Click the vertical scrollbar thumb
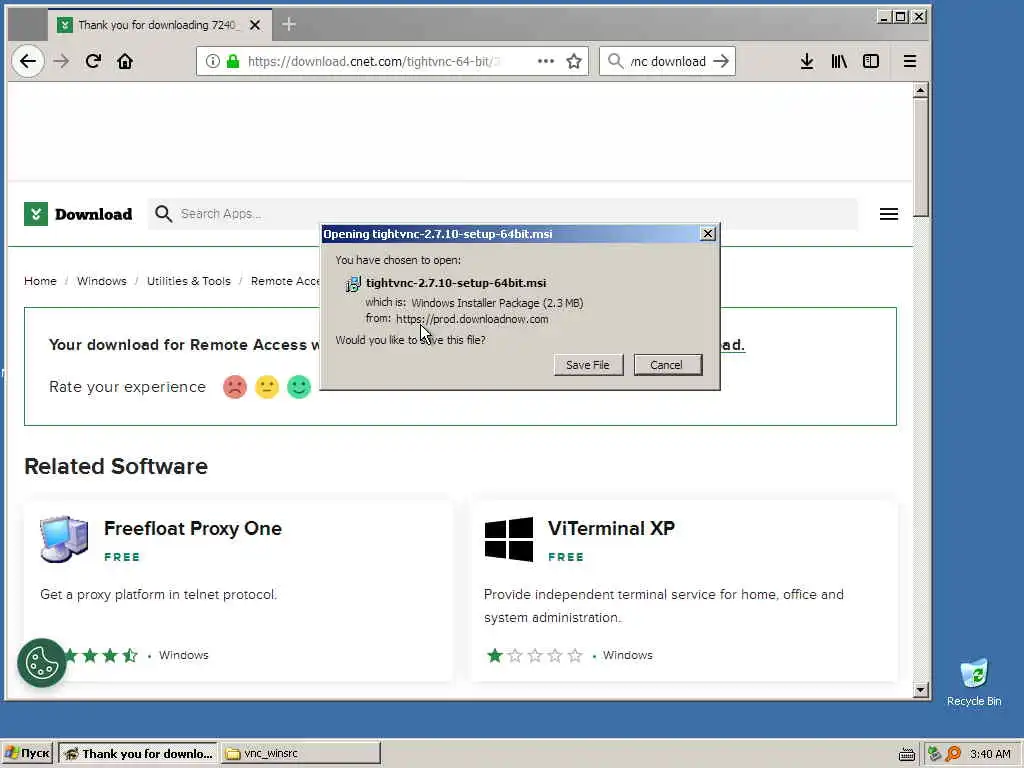 click(x=921, y=157)
